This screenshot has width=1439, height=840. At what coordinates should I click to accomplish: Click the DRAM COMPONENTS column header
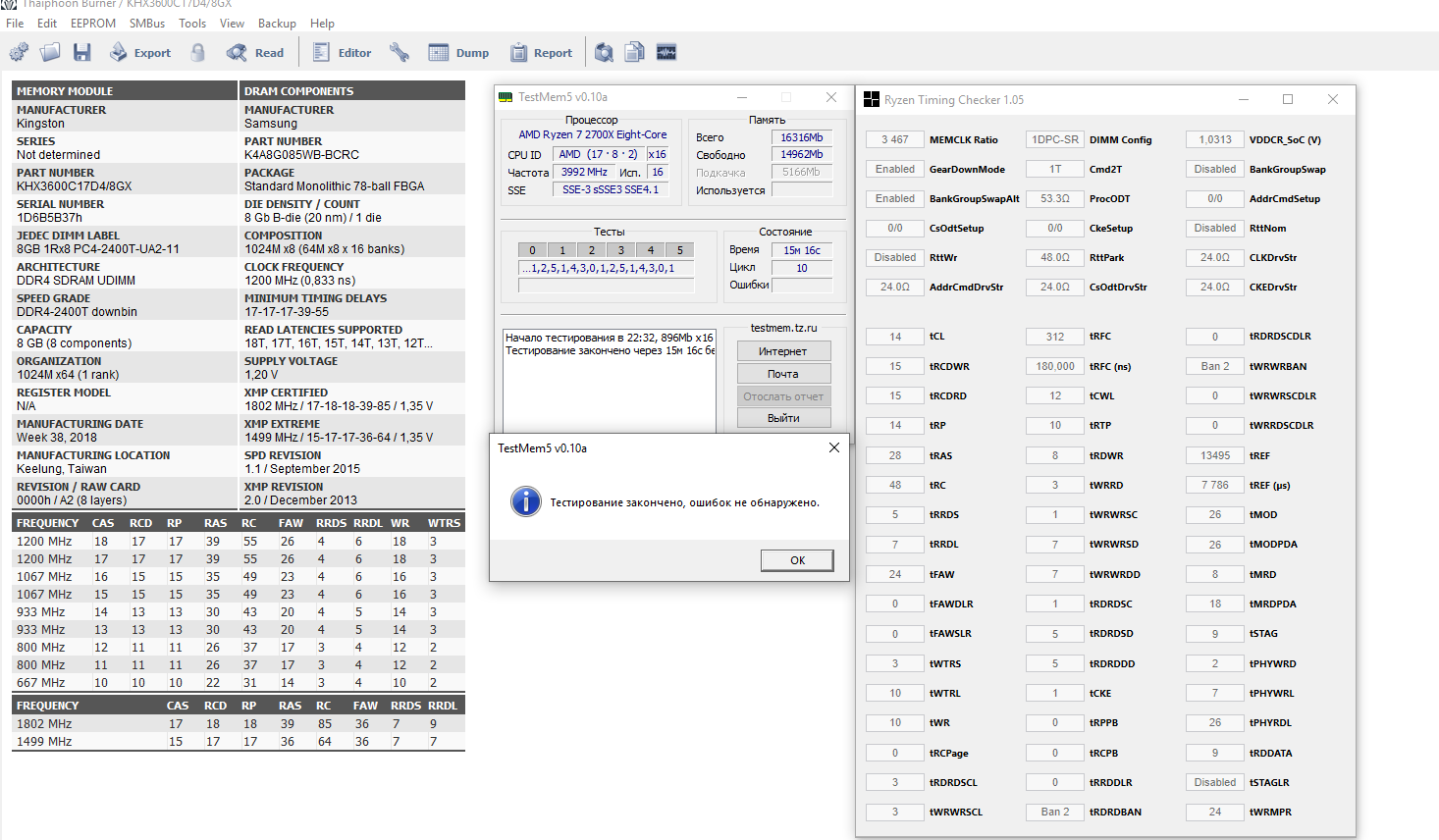(352, 91)
